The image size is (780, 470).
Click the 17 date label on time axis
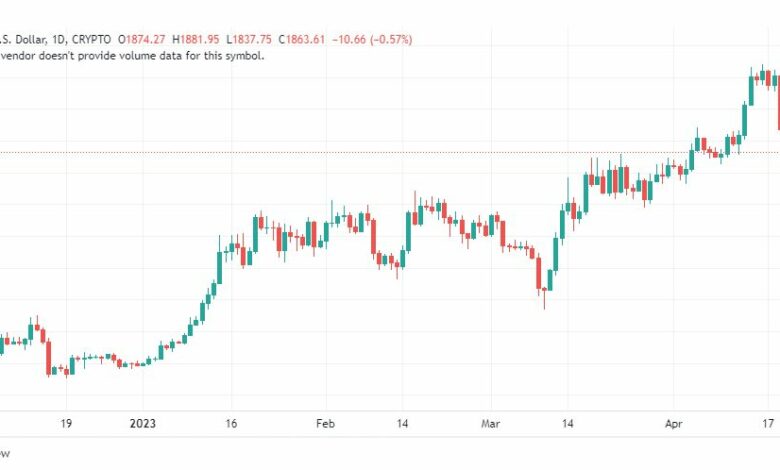tap(768, 424)
